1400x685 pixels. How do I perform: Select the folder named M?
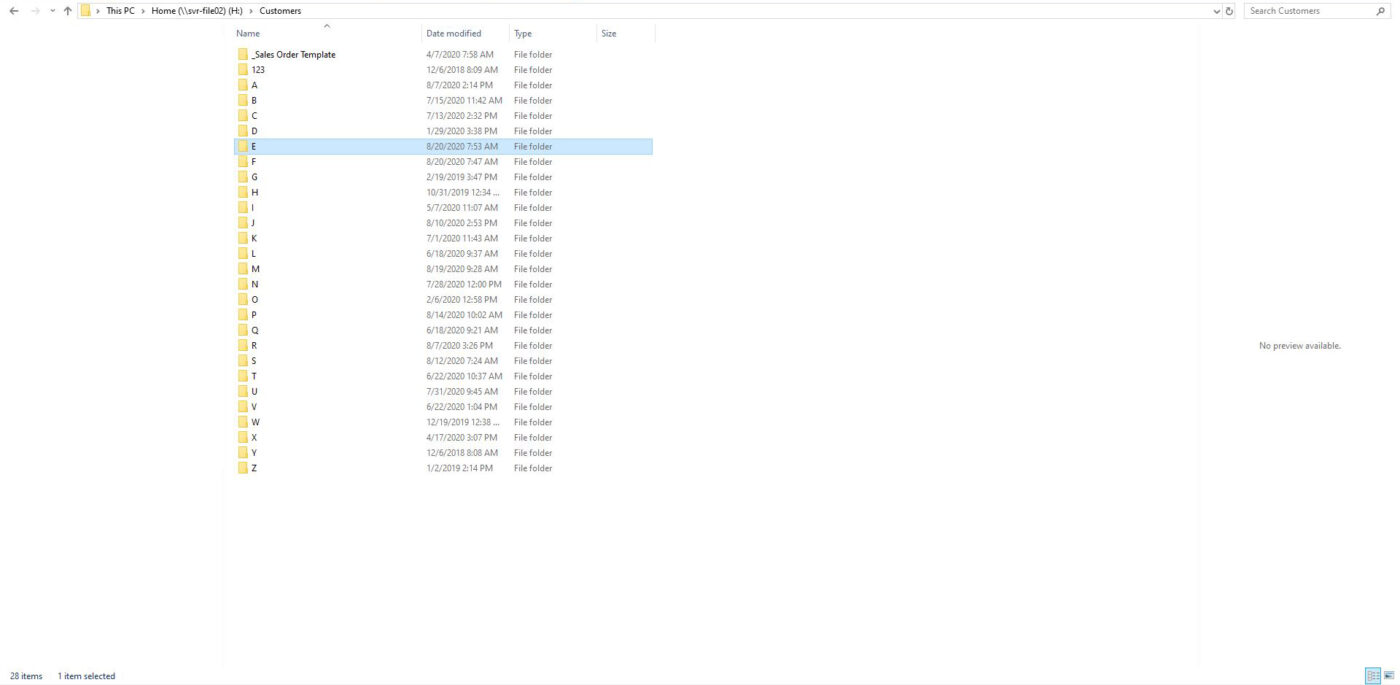(256, 269)
